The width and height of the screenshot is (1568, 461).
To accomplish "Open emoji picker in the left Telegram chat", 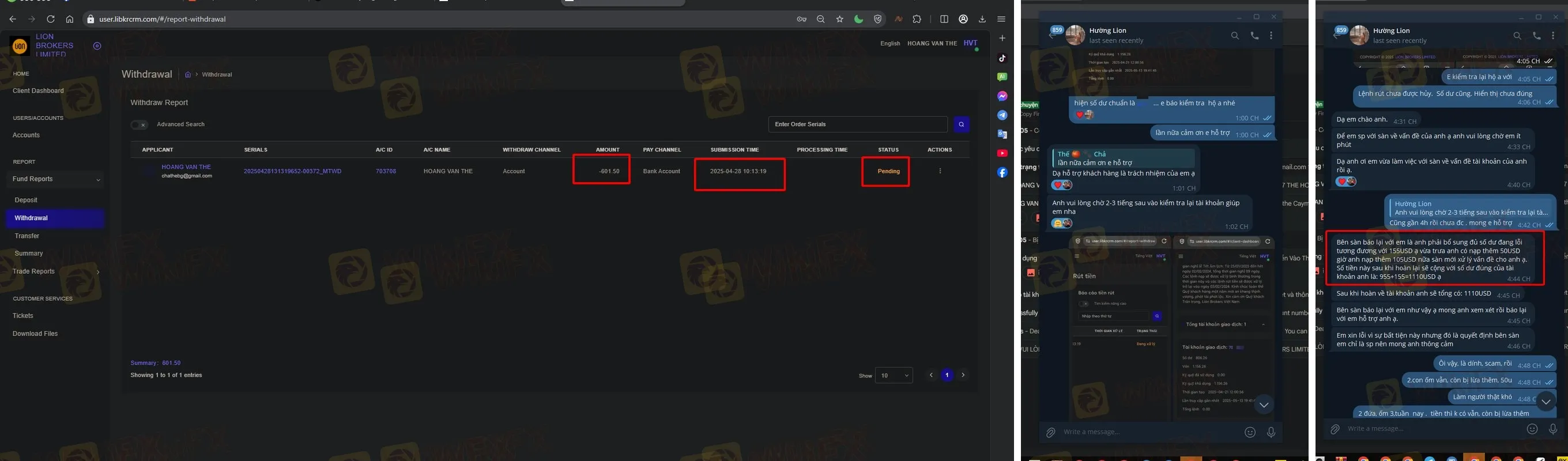I will [1250, 432].
